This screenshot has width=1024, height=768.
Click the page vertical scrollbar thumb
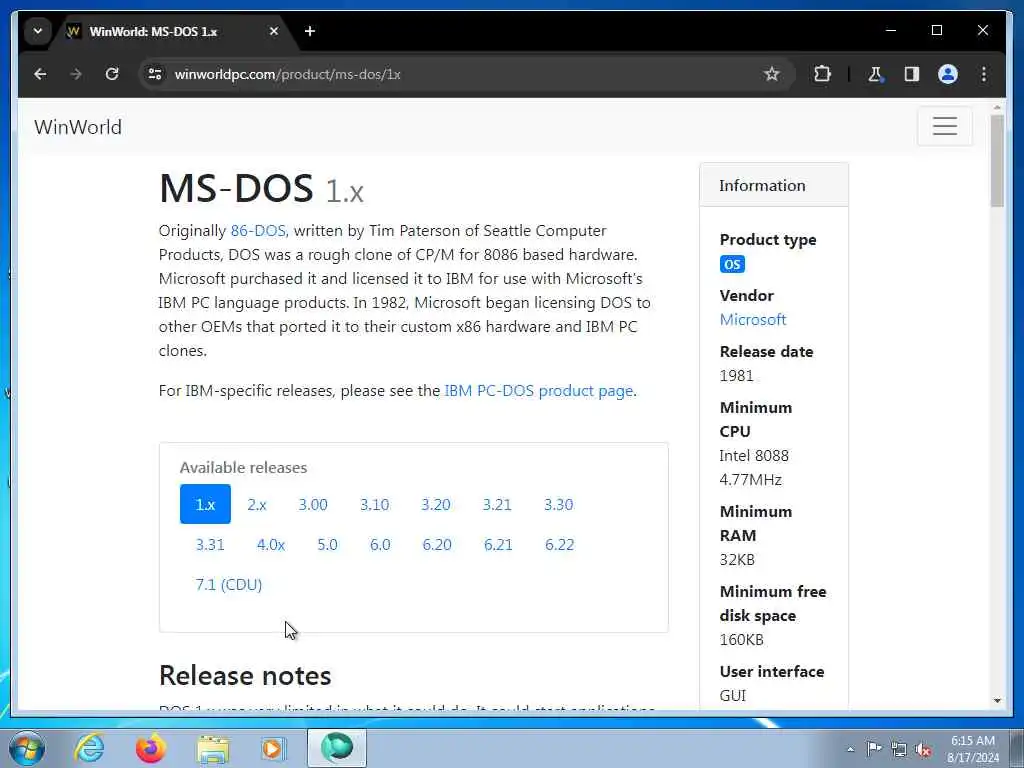click(997, 161)
